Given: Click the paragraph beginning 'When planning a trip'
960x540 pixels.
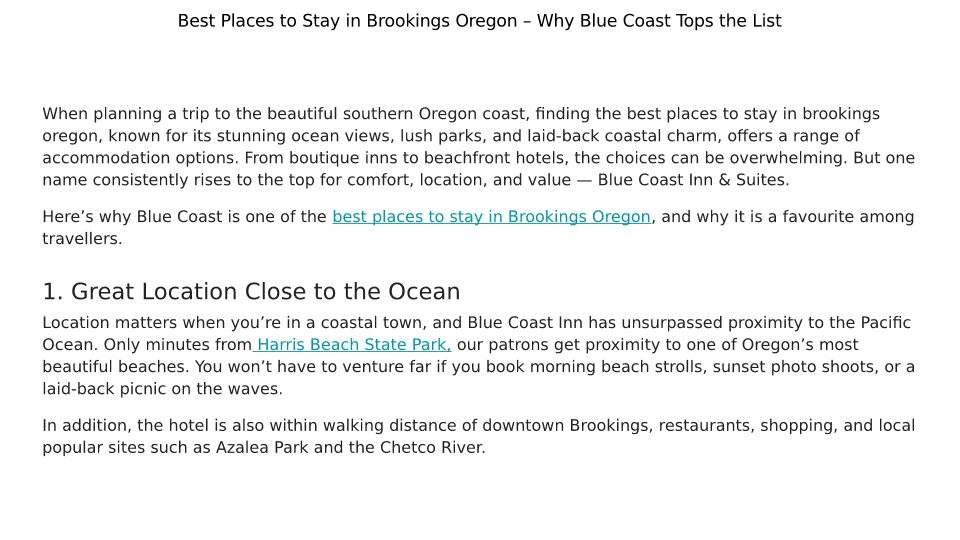Looking at the screenshot, I should click(x=478, y=147).
